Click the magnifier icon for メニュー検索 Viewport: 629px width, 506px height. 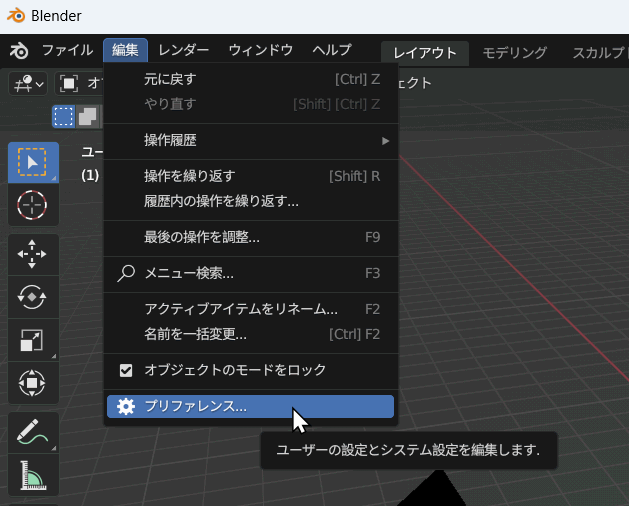coord(126,273)
